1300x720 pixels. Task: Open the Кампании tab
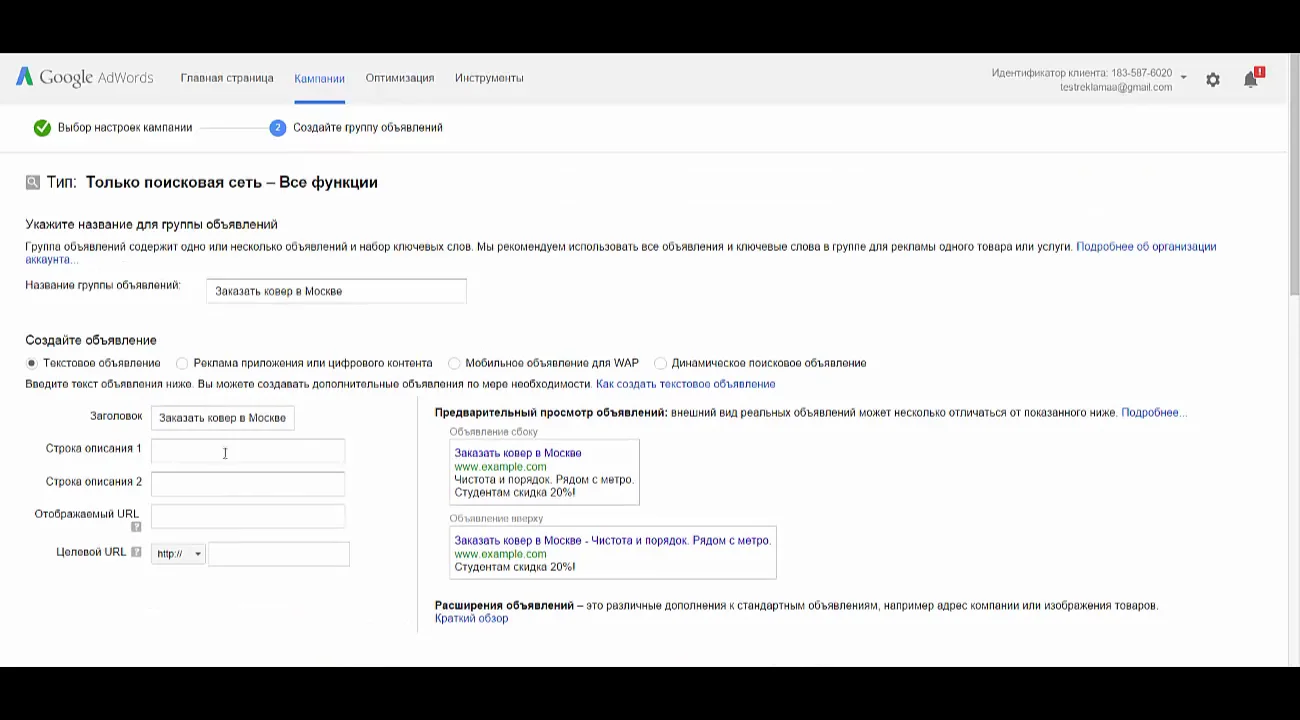319,79
